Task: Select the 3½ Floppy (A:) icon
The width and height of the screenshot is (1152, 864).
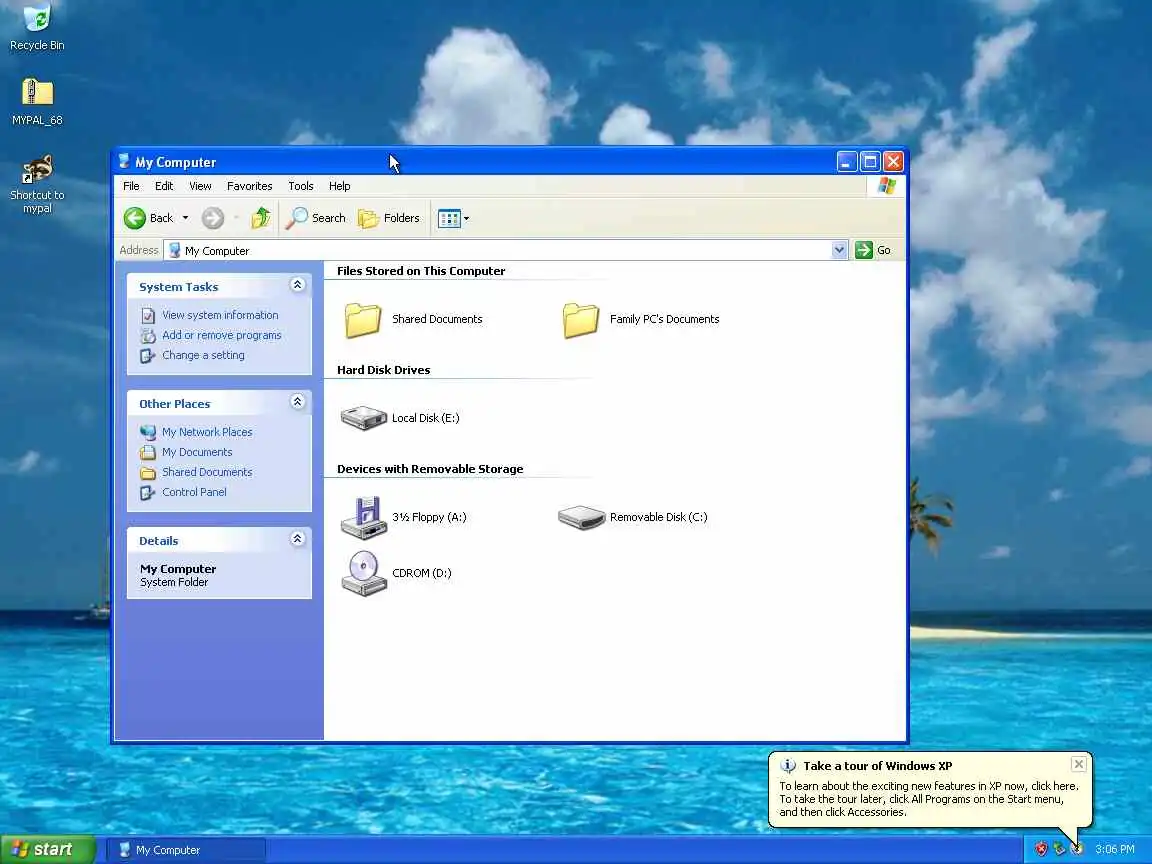Action: 364,517
